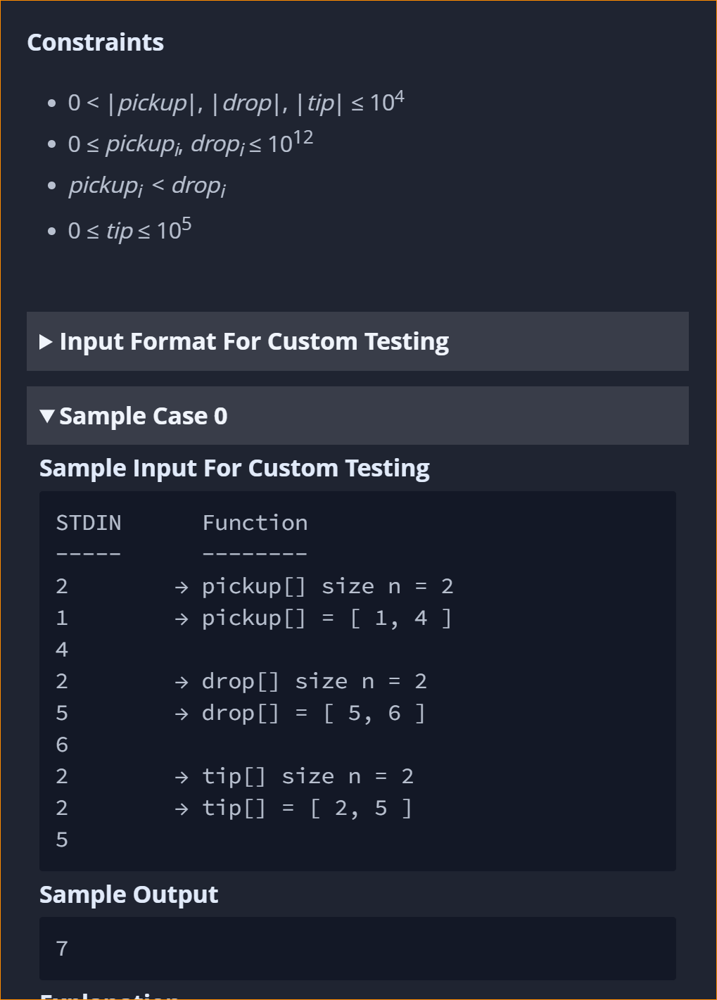Click the first constraint about |pickup|, |drop|, |tip|
The width and height of the screenshot is (717, 1000).
tap(236, 101)
